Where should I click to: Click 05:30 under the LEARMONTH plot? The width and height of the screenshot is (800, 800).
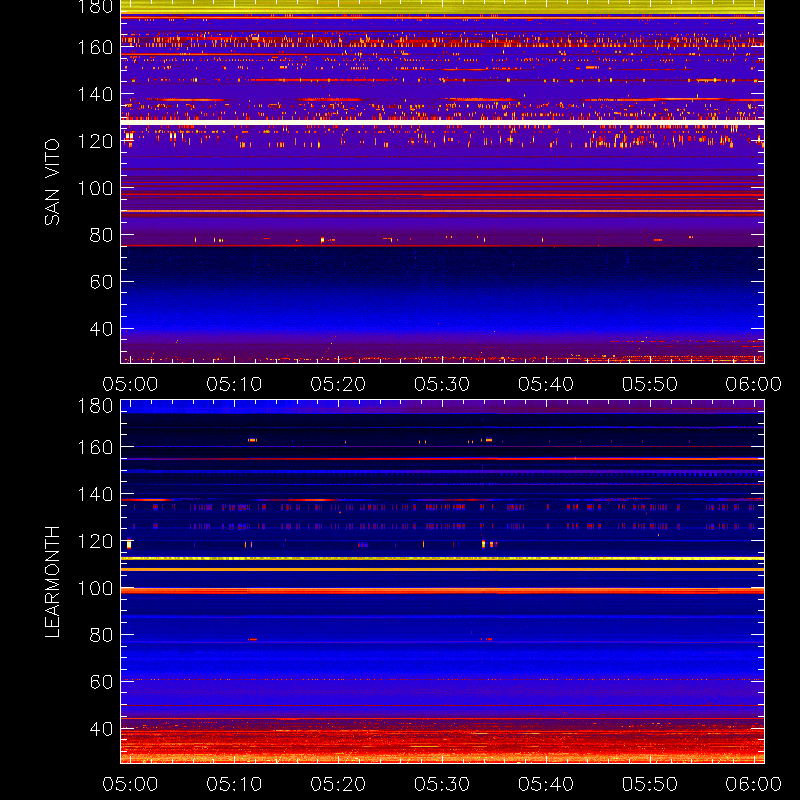tap(442, 784)
